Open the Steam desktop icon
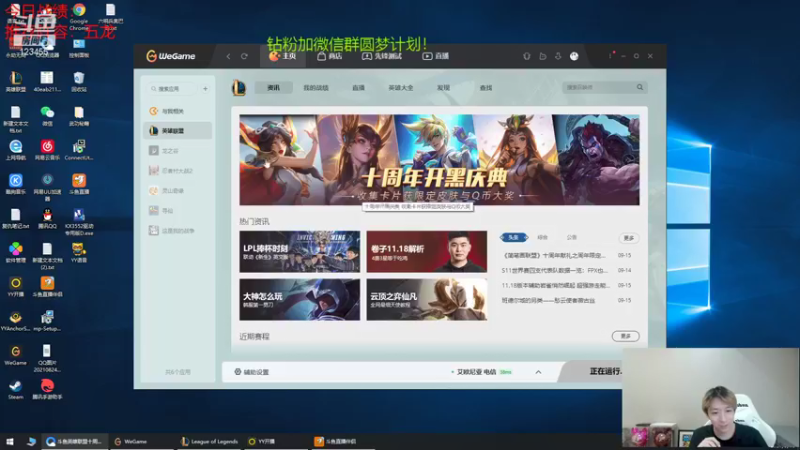 click(15, 389)
